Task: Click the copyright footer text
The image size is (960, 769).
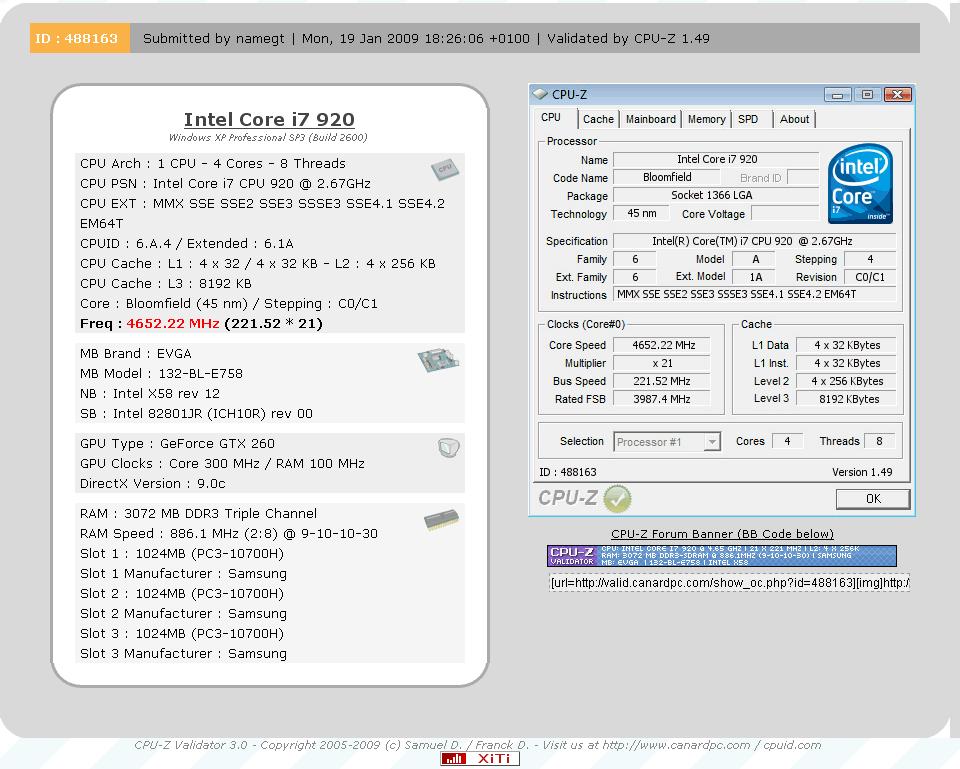Action: [x=478, y=745]
